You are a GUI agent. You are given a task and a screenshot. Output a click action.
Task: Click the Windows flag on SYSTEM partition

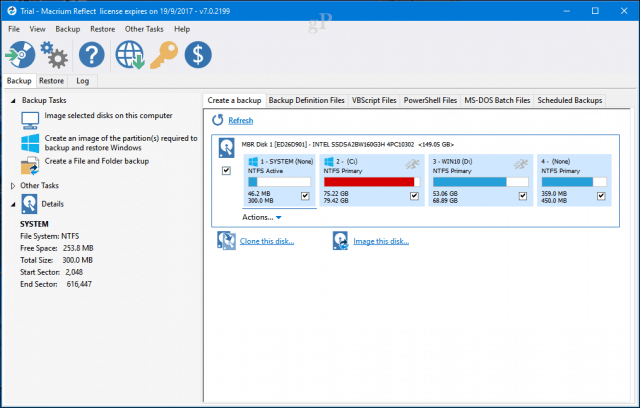[253, 162]
